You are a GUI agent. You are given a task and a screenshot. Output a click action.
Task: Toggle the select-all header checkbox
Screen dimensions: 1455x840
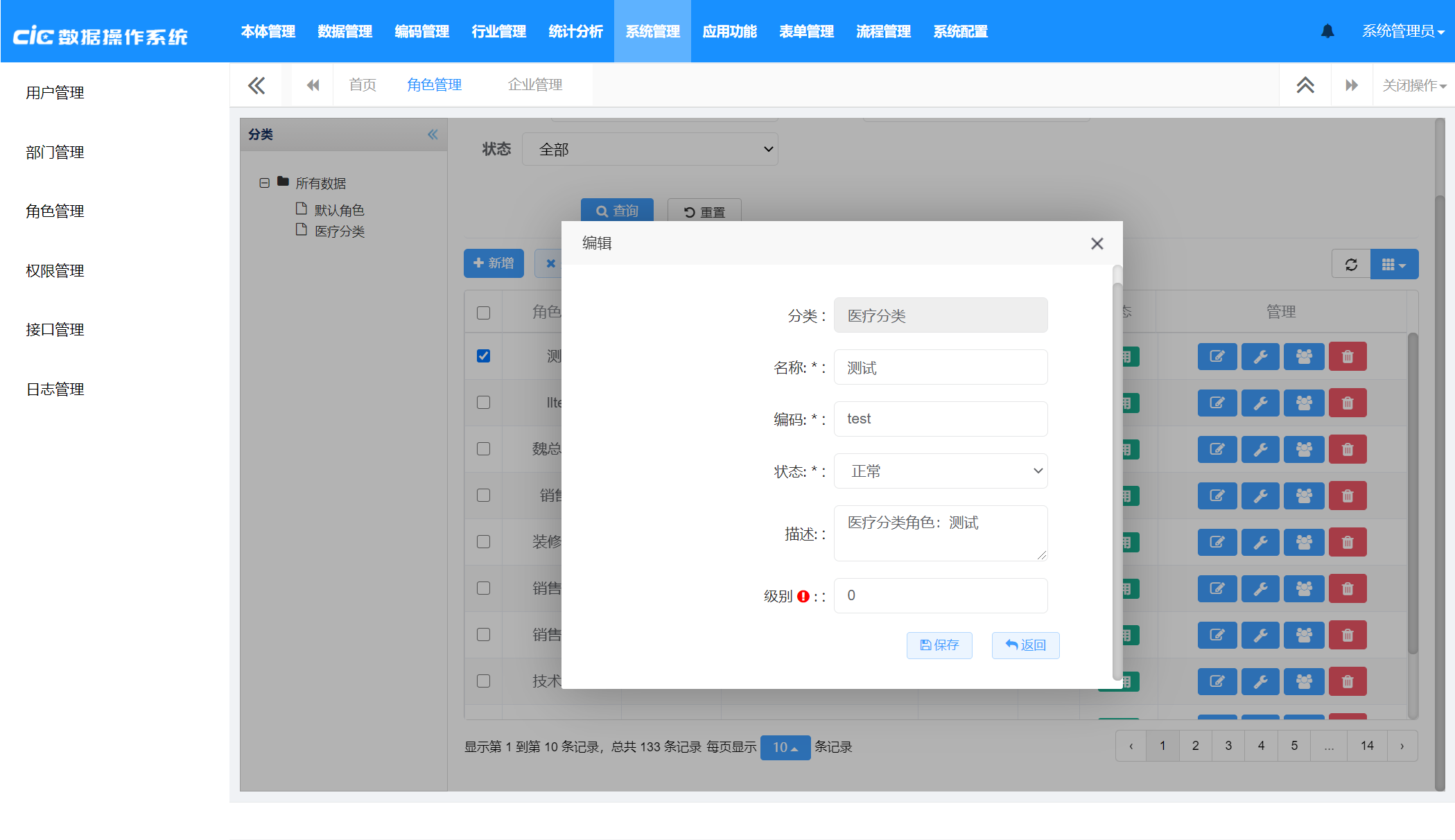[483, 313]
